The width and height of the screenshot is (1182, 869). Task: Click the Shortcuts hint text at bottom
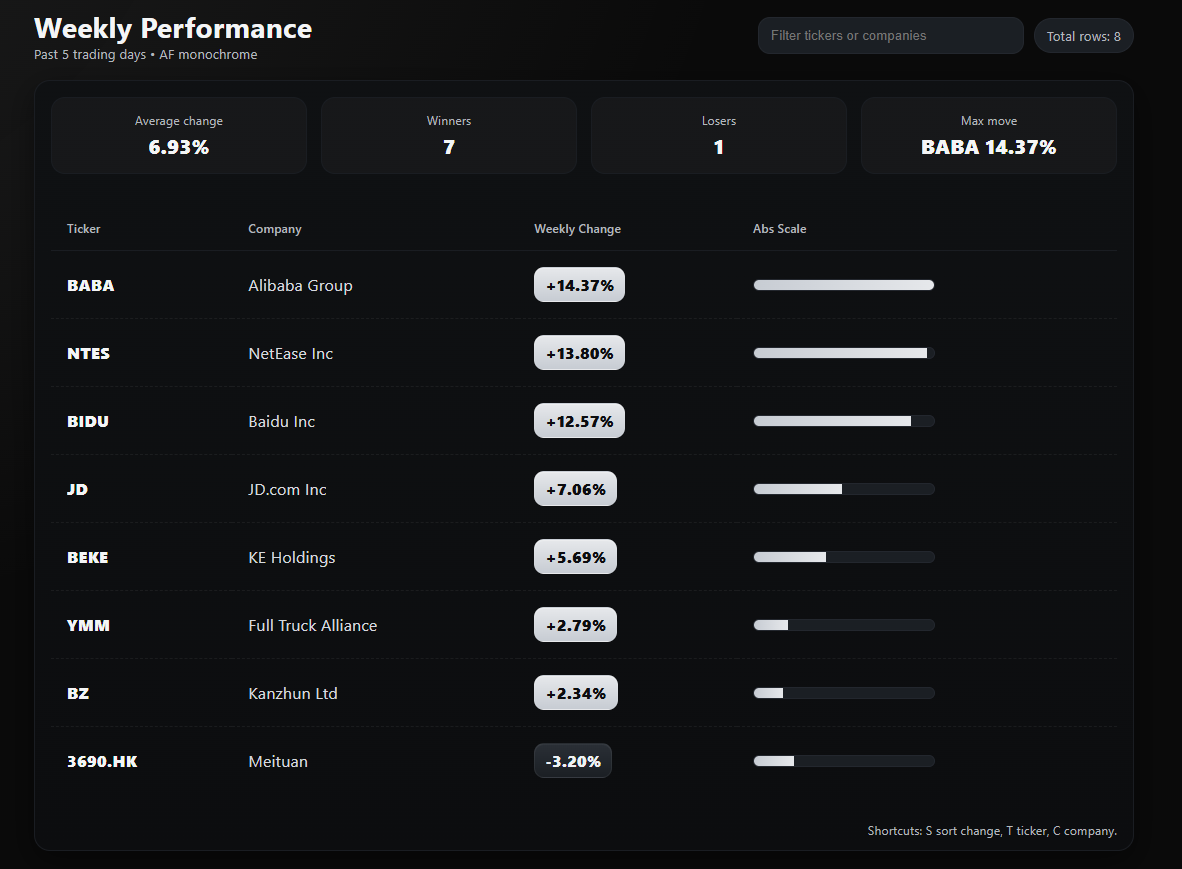(992, 831)
